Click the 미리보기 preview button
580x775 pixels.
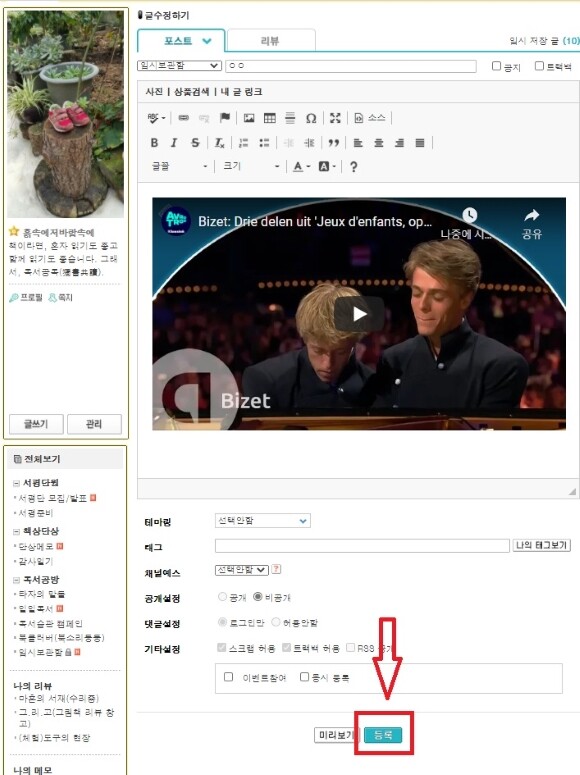(335, 735)
